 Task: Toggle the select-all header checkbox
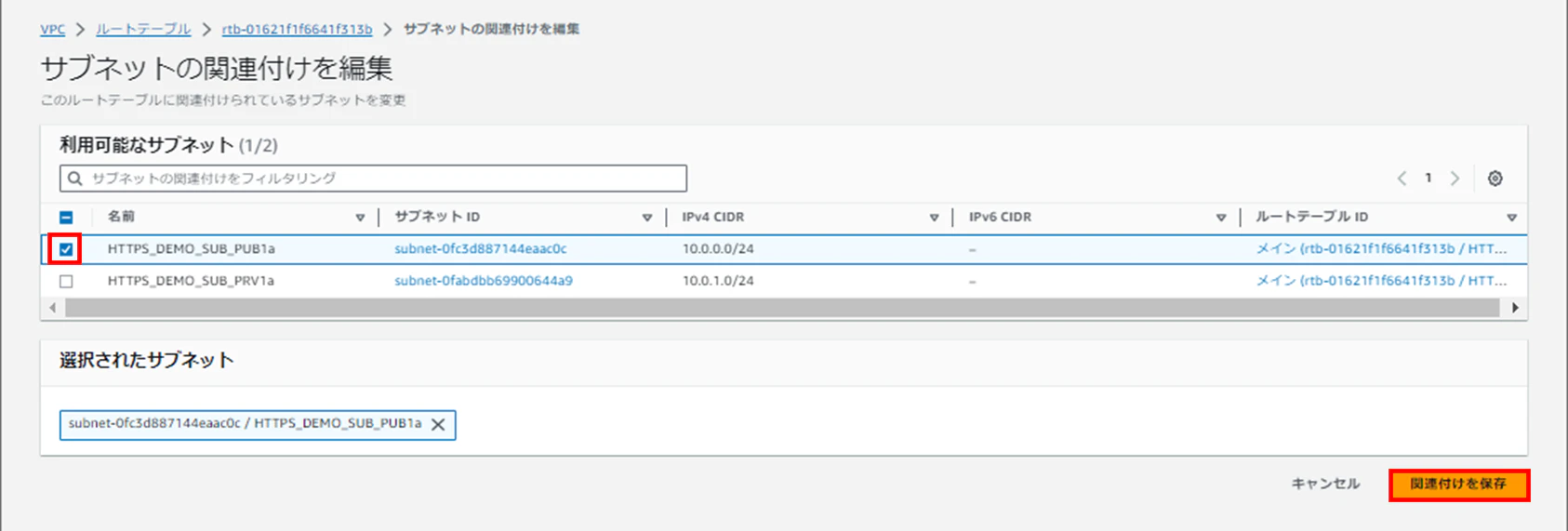(x=66, y=218)
